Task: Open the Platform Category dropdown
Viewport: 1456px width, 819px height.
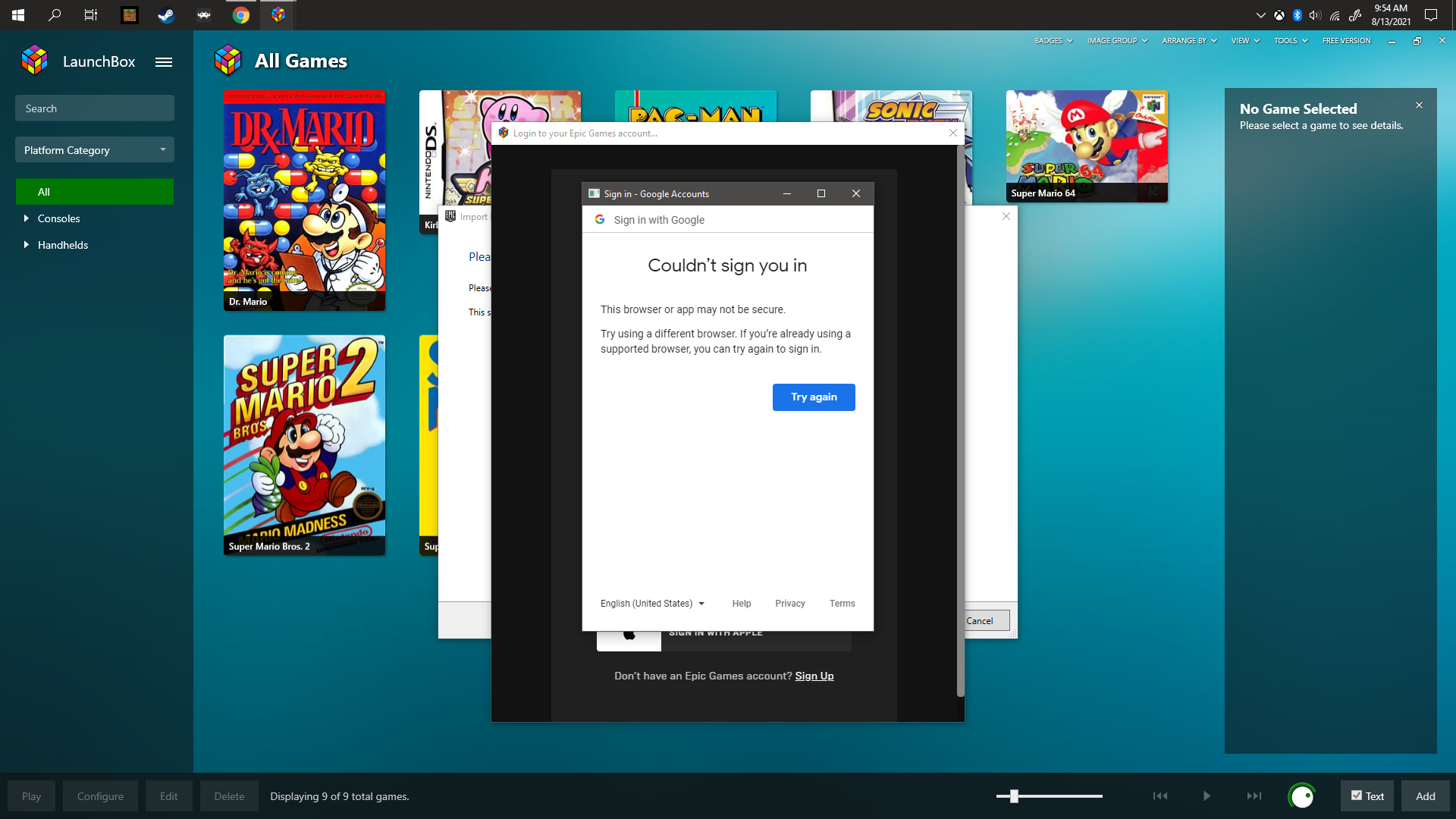Action: click(95, 150)
